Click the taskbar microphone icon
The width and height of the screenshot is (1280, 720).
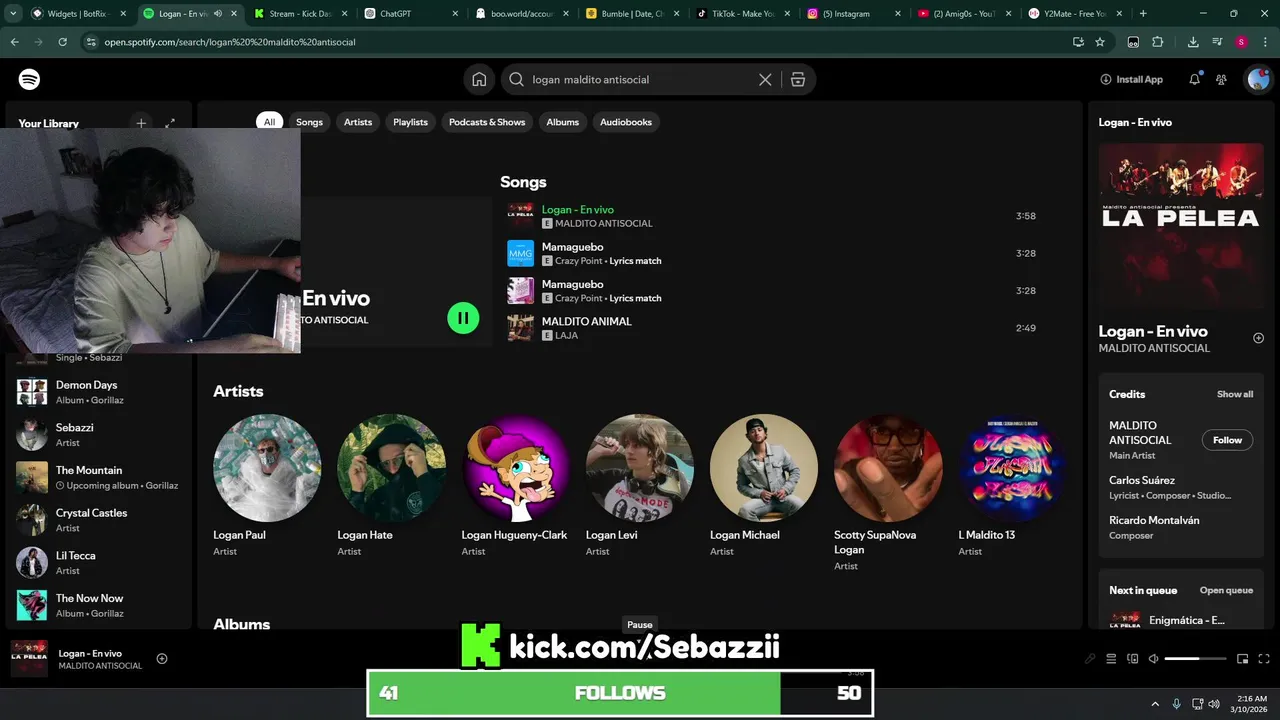1176,704
